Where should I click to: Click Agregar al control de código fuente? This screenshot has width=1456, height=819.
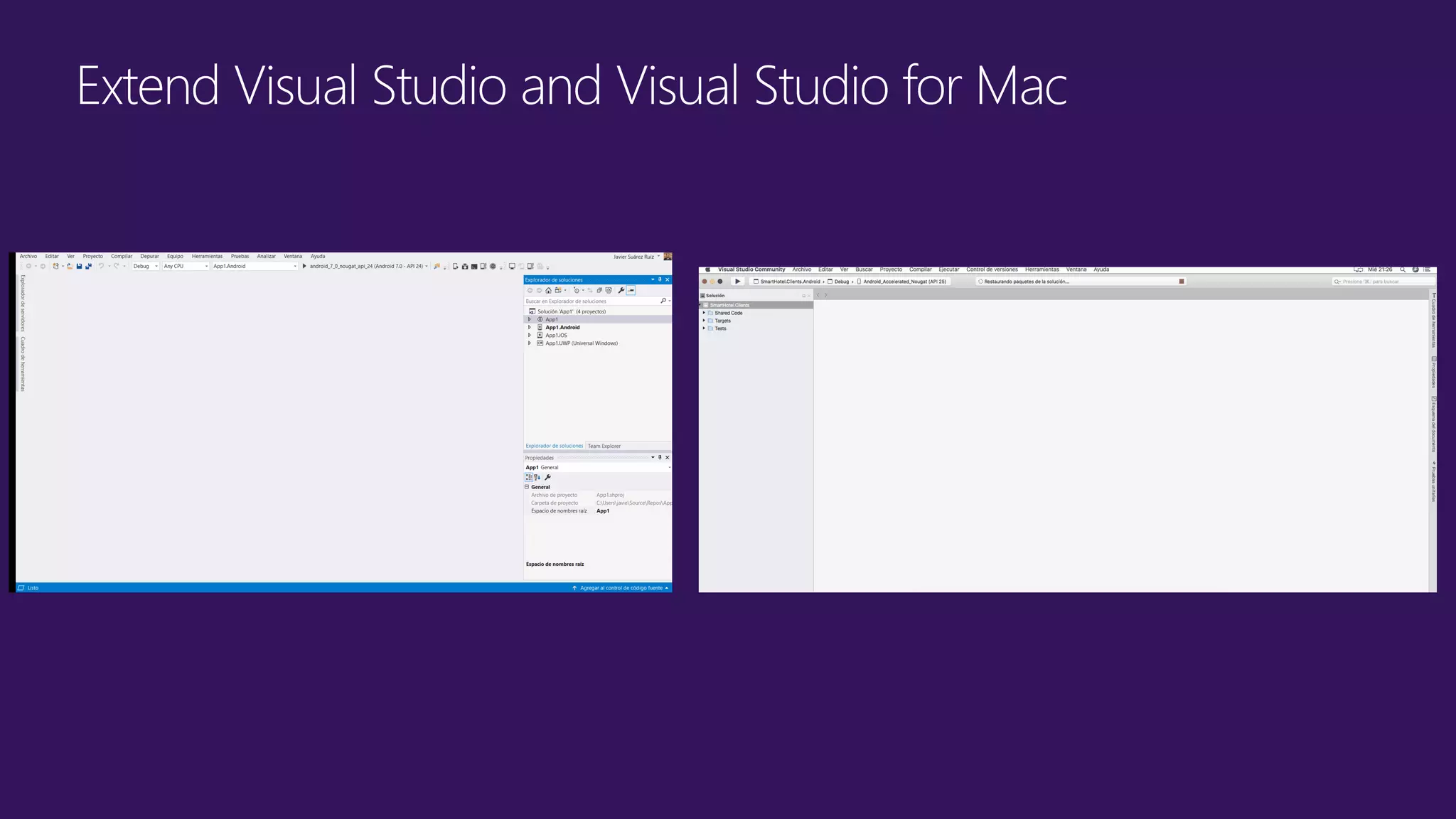[621, 589]
